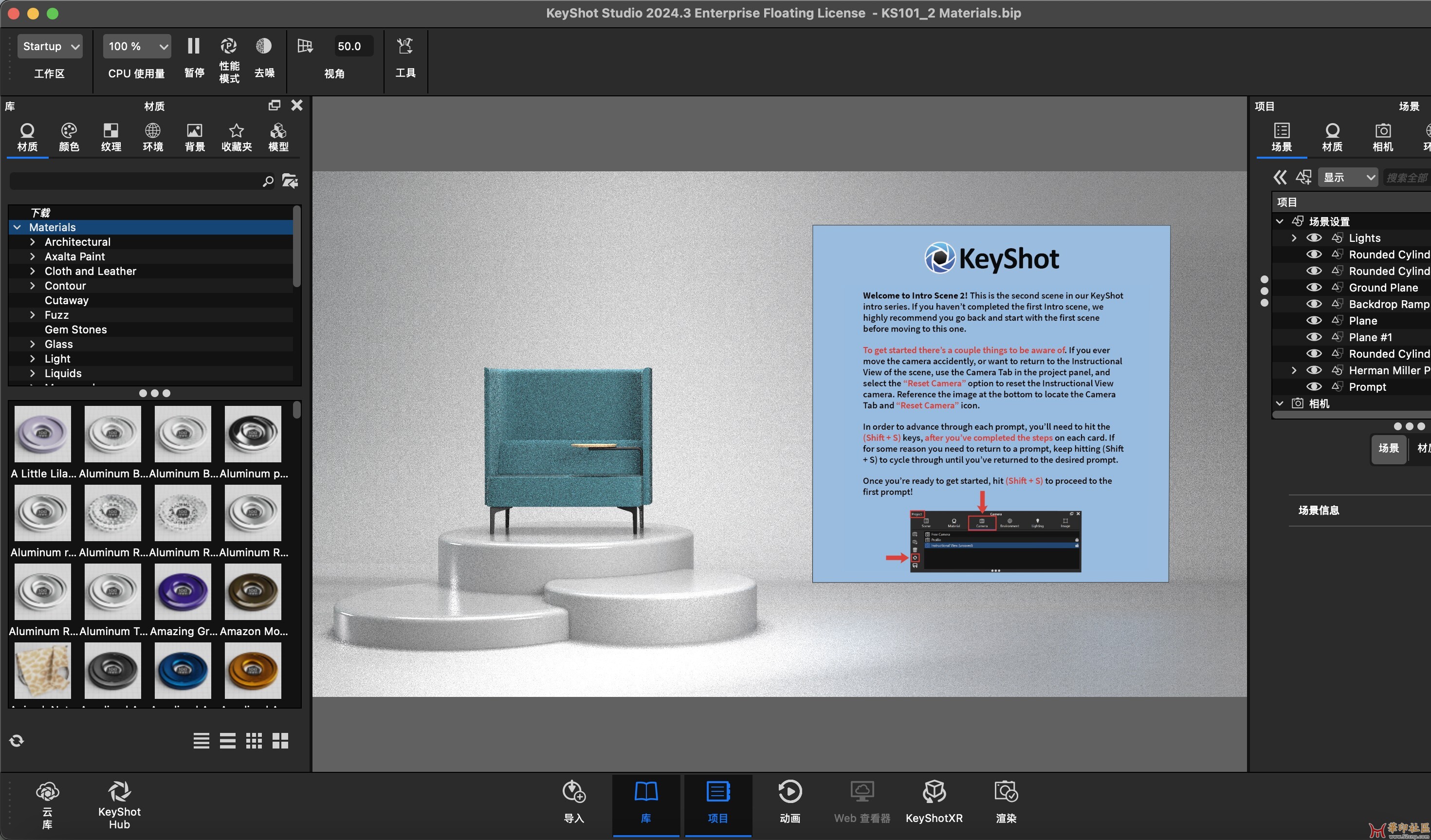
Task: Select the lower Scene sub-tab
Action: click(1388, 448)
